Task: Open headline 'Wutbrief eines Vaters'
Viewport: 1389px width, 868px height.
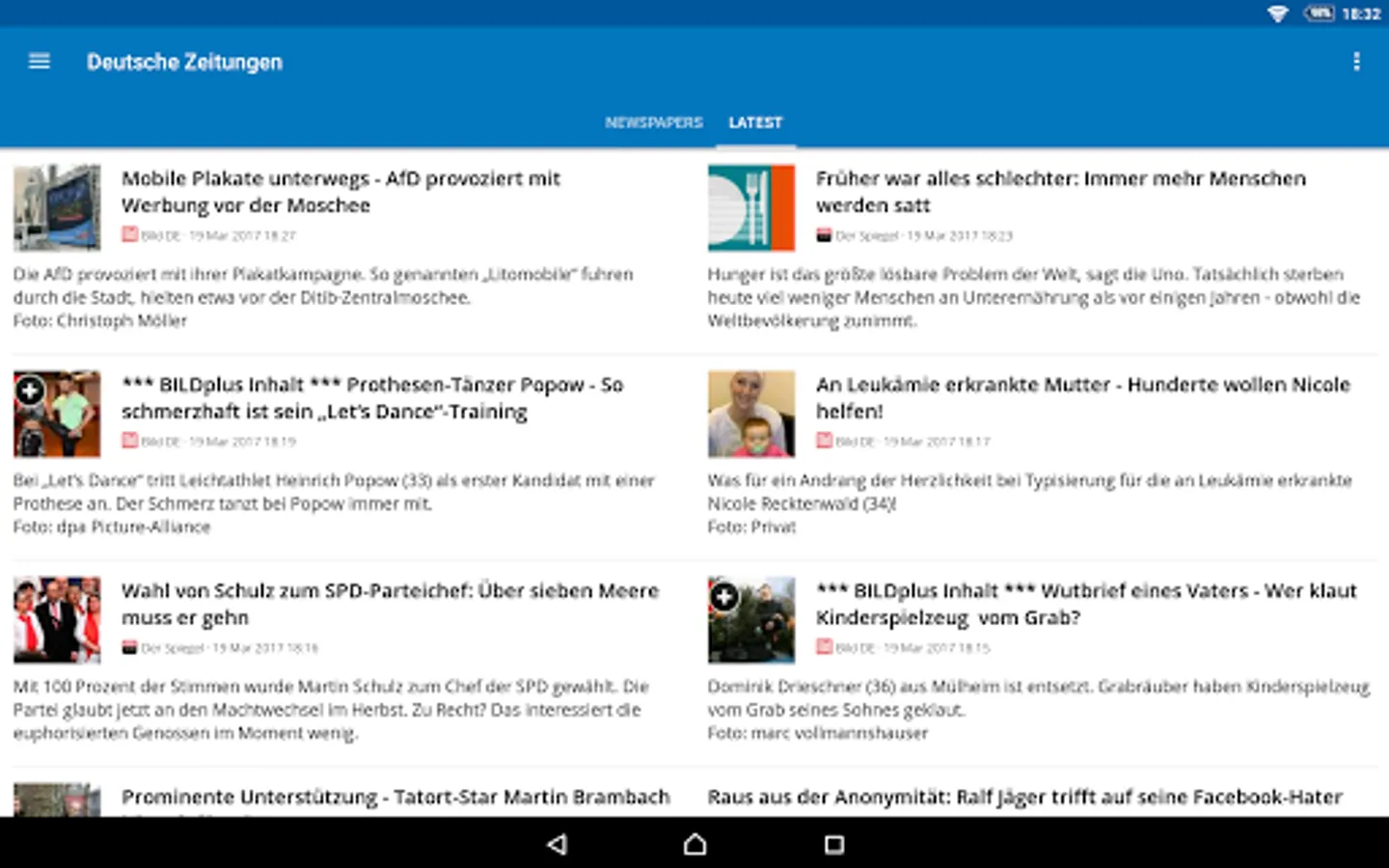Action: pyautogui.click(x=1086, y=605)
